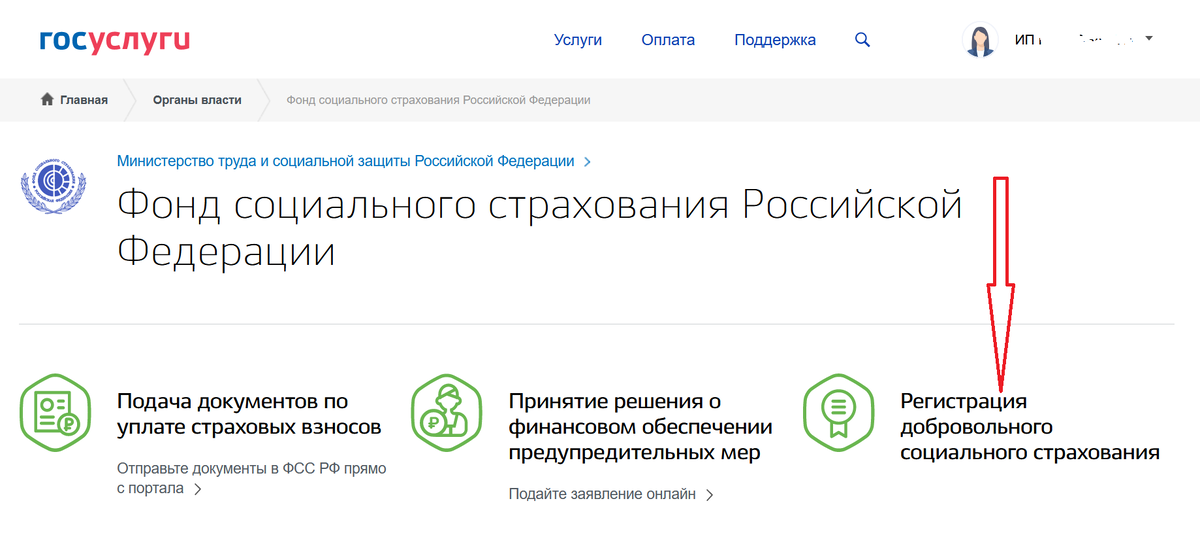Click the green certificate ribbon icon
The image size is (1200, 537).
pyautogui.click(x=839, y=415)
